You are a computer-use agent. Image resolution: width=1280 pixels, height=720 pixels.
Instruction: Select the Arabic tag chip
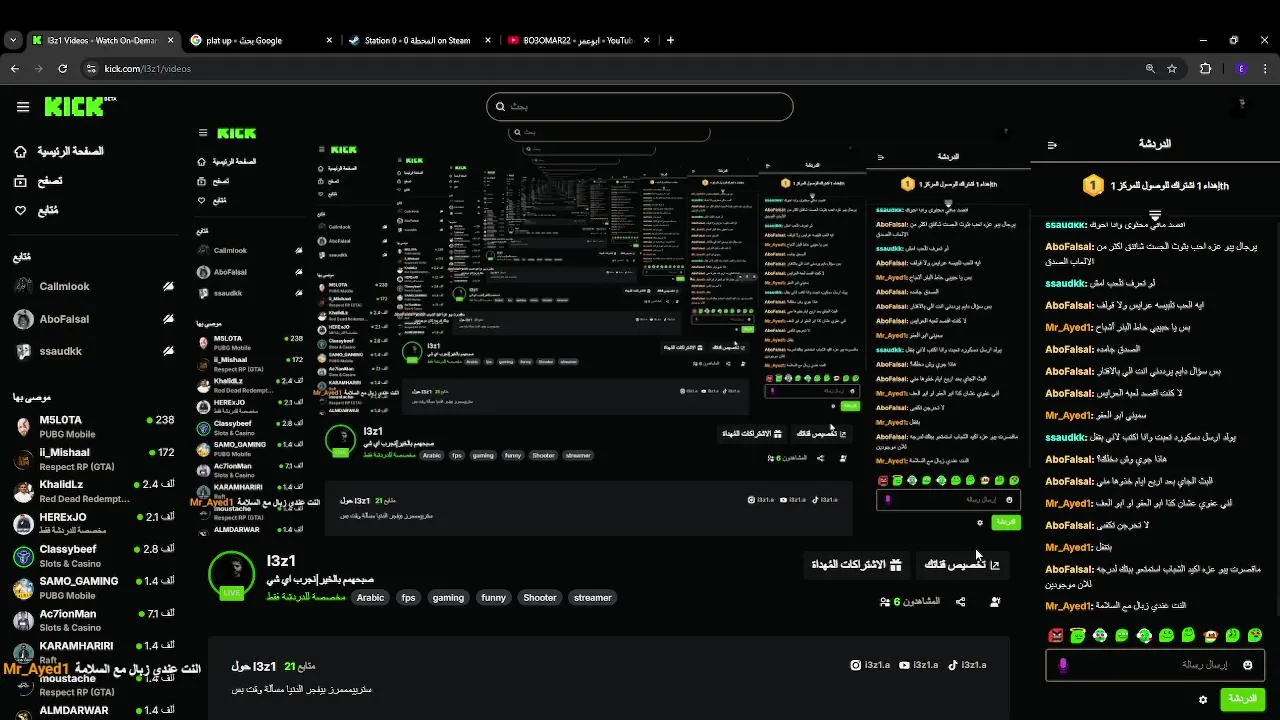coord(370,598)
